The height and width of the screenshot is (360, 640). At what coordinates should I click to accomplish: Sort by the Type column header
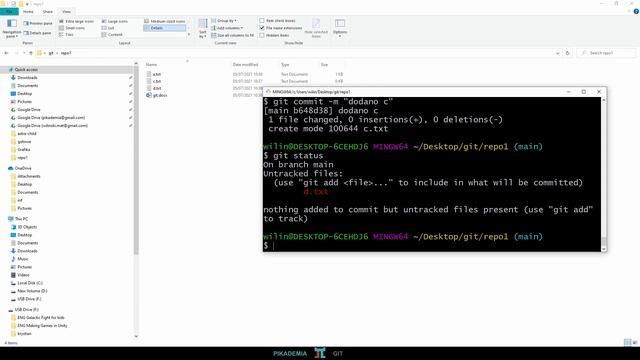(x=285, y=64)
